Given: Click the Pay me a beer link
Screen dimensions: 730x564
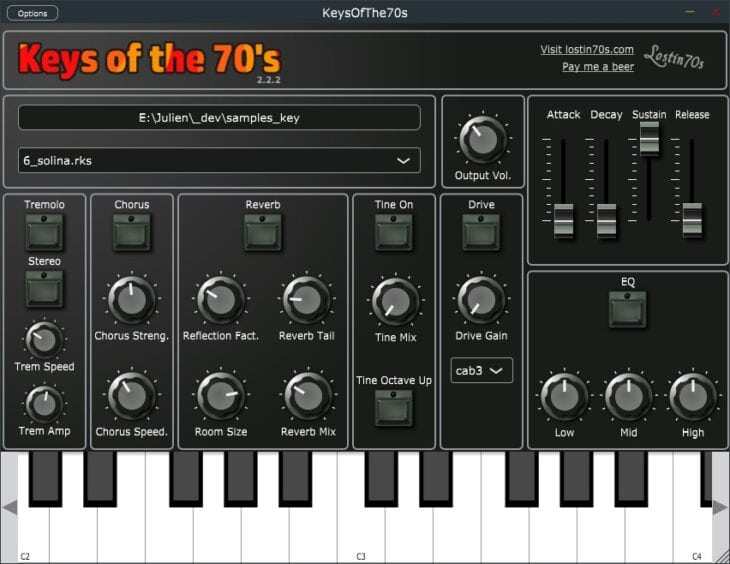Looking at the screenshot, I should point(598,67).
